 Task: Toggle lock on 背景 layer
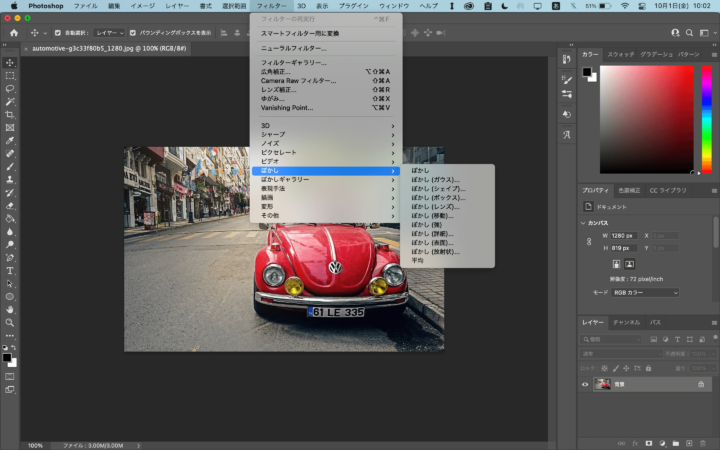[701, 384]
